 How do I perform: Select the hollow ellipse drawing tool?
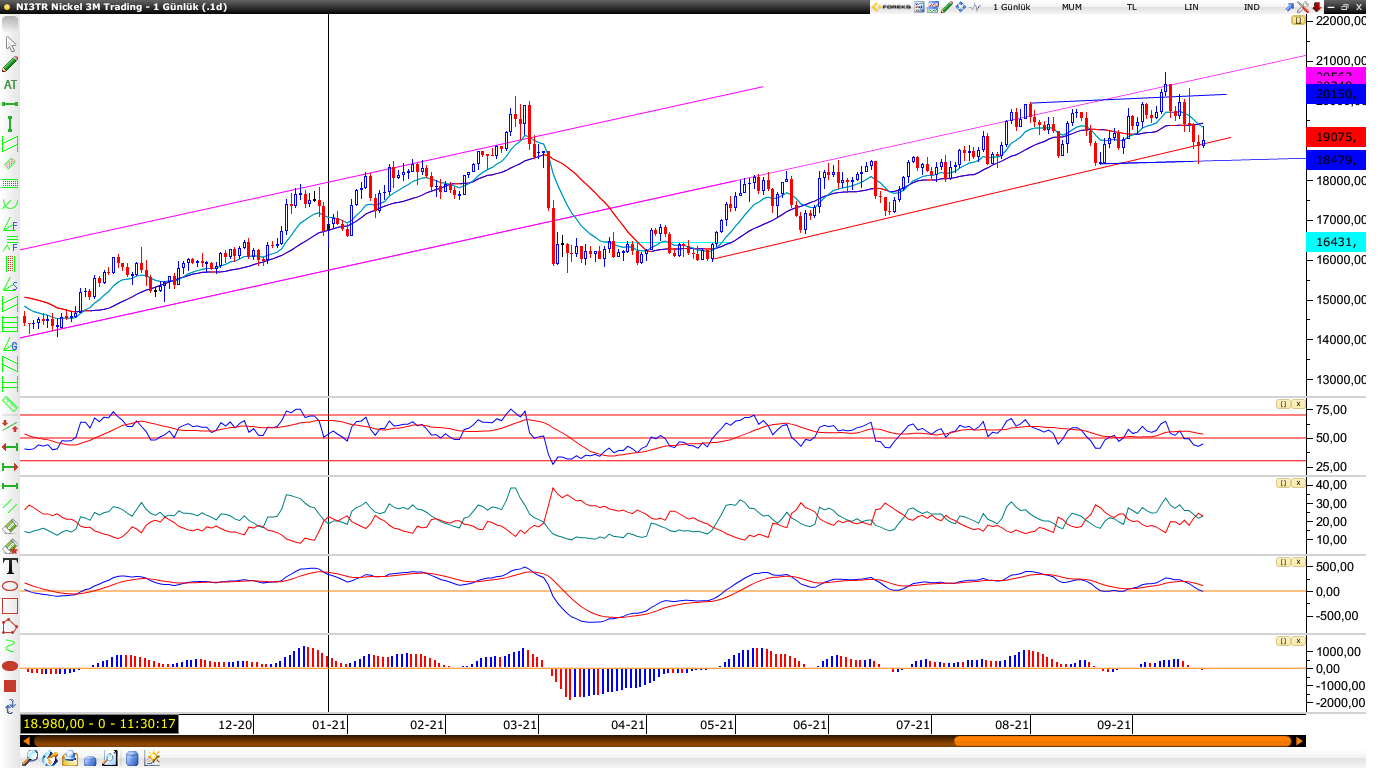click(11, 586)
